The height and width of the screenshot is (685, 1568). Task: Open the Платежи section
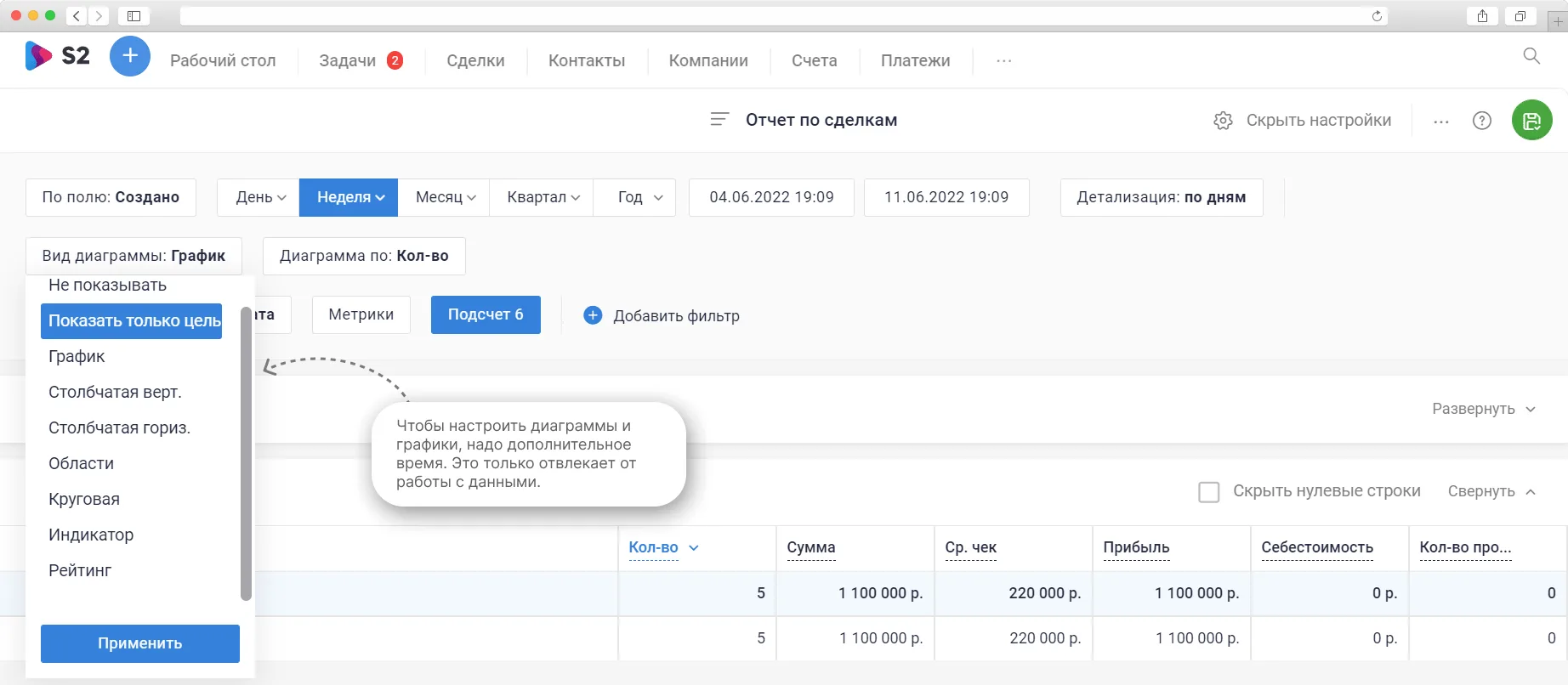[916, 60]
